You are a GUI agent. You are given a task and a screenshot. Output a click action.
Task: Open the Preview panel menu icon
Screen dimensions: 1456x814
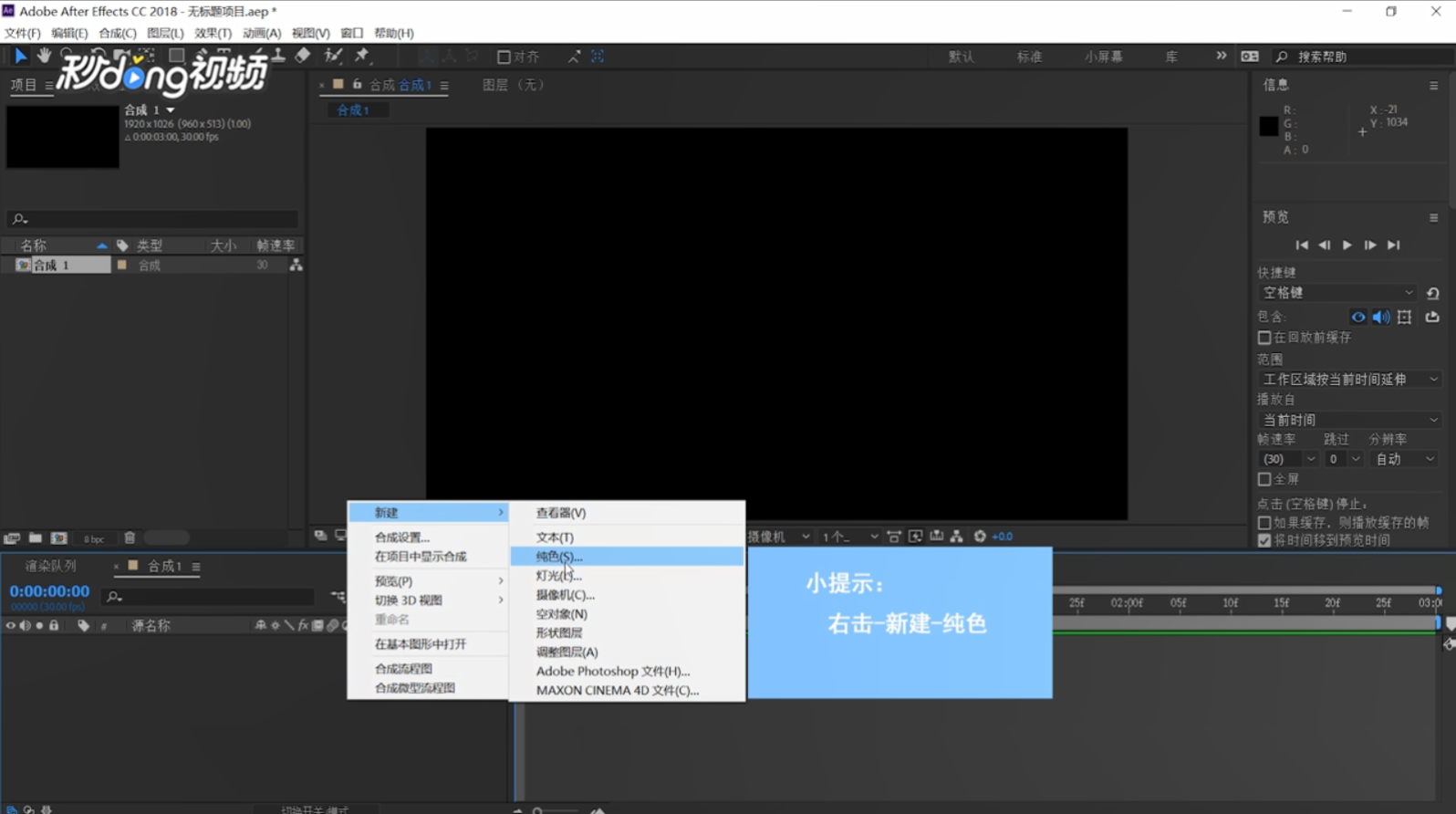tap(1433, 217)
